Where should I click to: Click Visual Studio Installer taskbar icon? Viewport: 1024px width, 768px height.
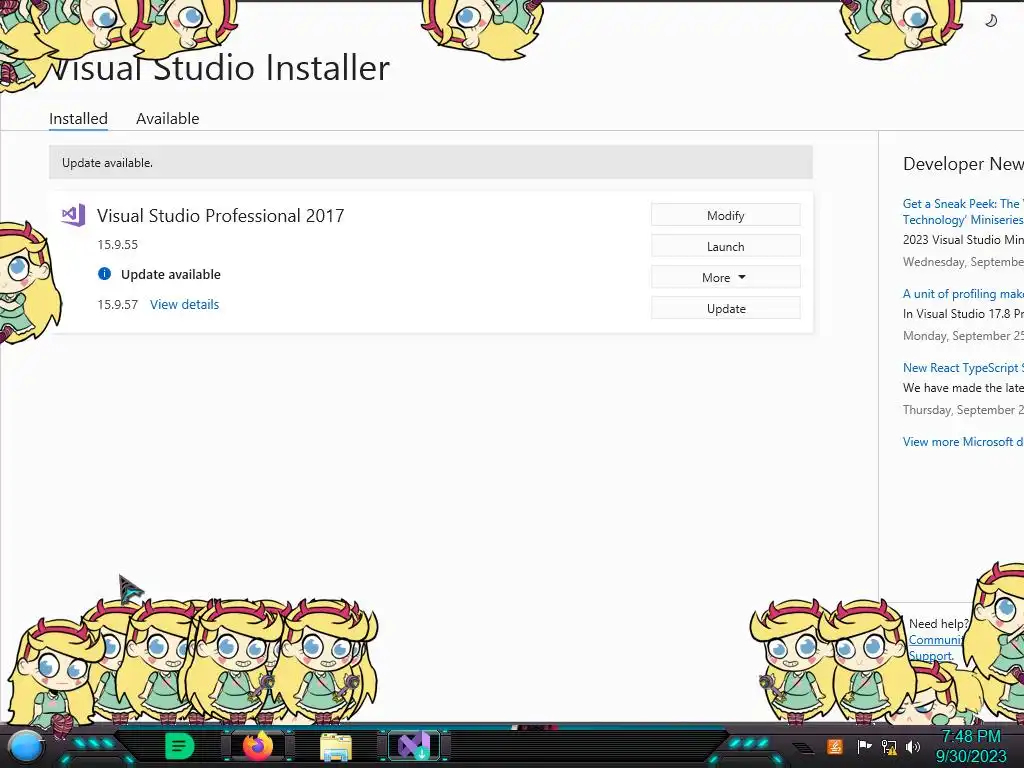tap(414, 746)
